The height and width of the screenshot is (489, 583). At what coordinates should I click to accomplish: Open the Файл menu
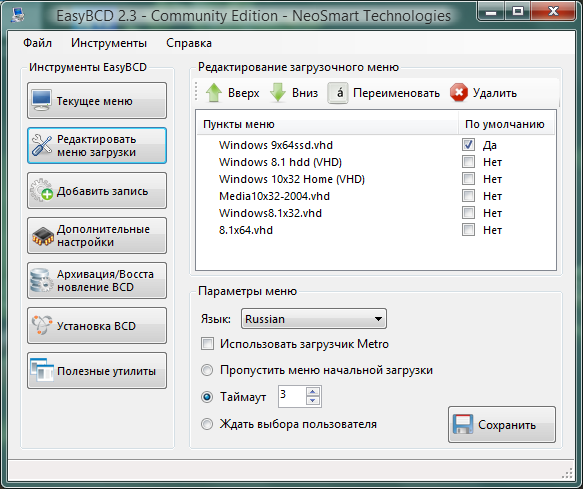37,43
